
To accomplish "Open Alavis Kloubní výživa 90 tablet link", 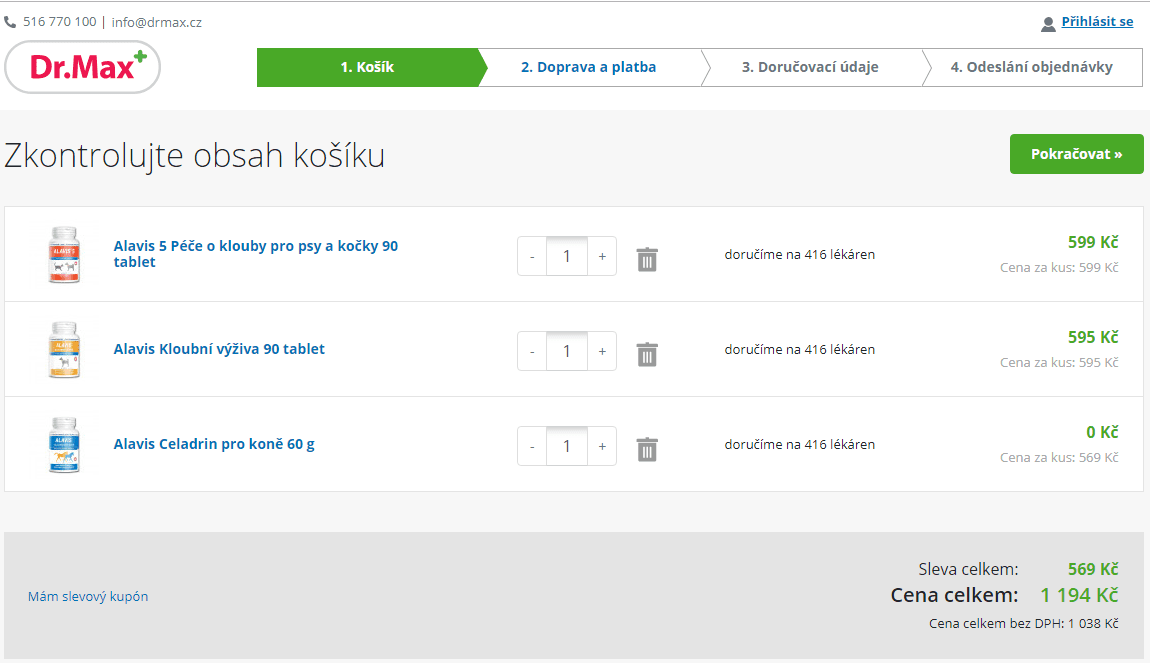I will (219, 349).
